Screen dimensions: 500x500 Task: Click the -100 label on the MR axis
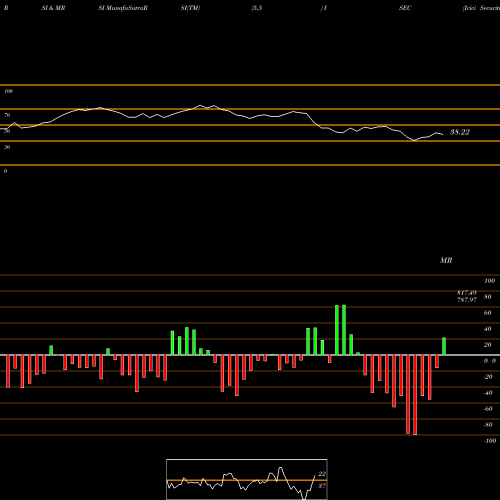click(x=490, y=441)
